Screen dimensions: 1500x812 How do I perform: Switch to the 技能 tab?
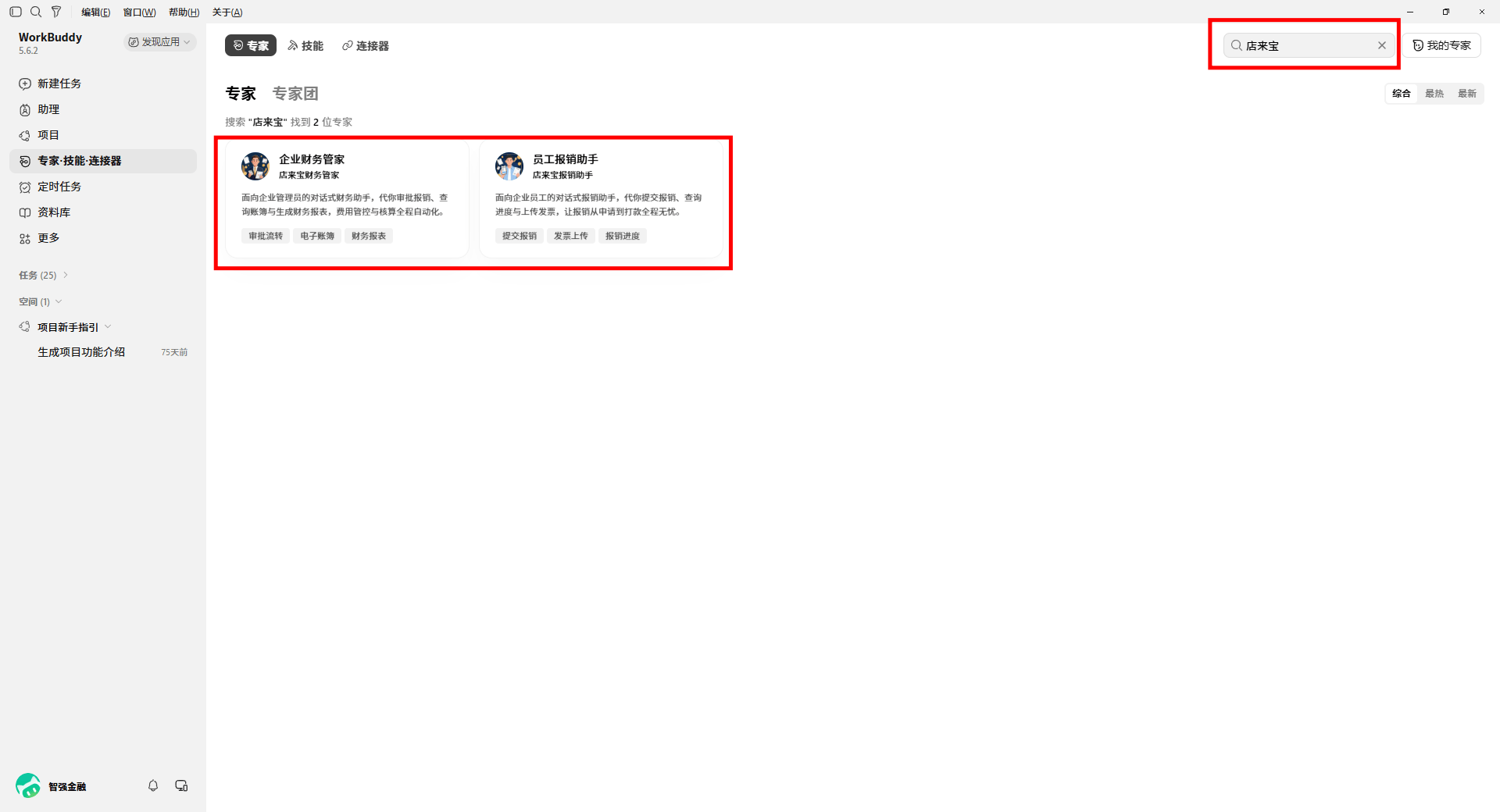(x=305, y=45)
